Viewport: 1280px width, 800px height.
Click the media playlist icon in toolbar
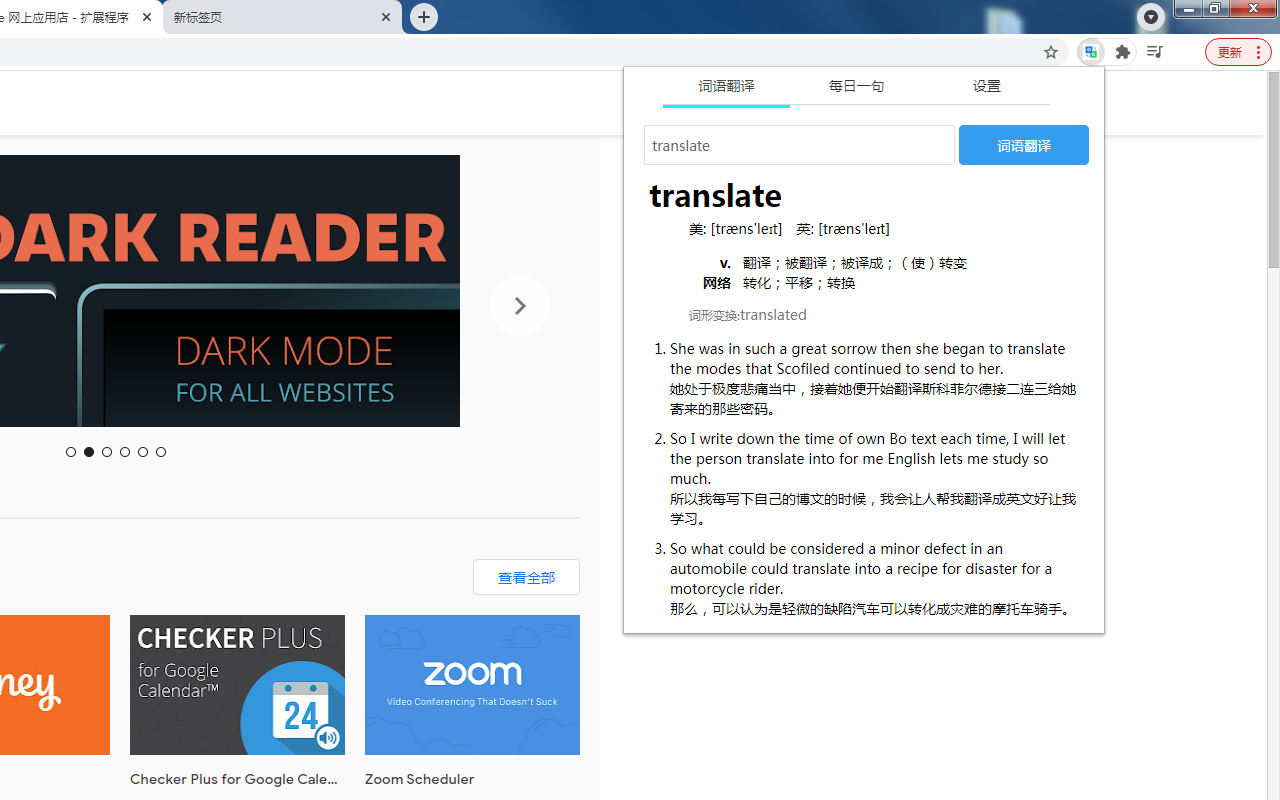click(1154, 52)
